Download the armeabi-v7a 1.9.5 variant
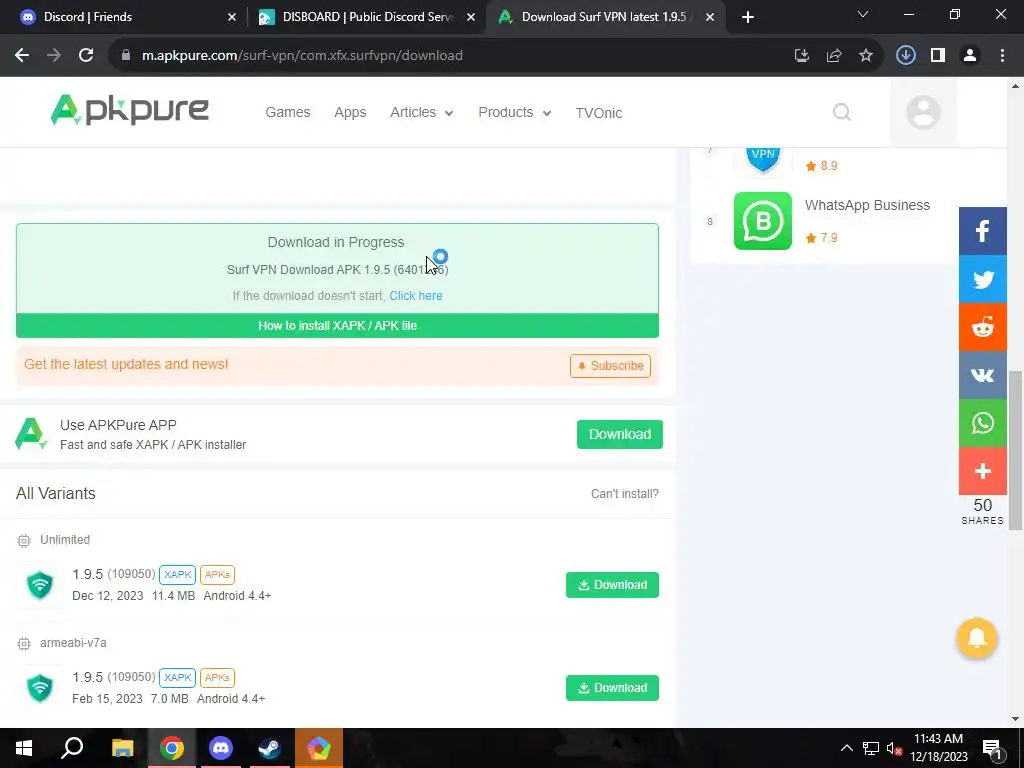The height and width of the screenshot is (768, 1024). (612, 688)
